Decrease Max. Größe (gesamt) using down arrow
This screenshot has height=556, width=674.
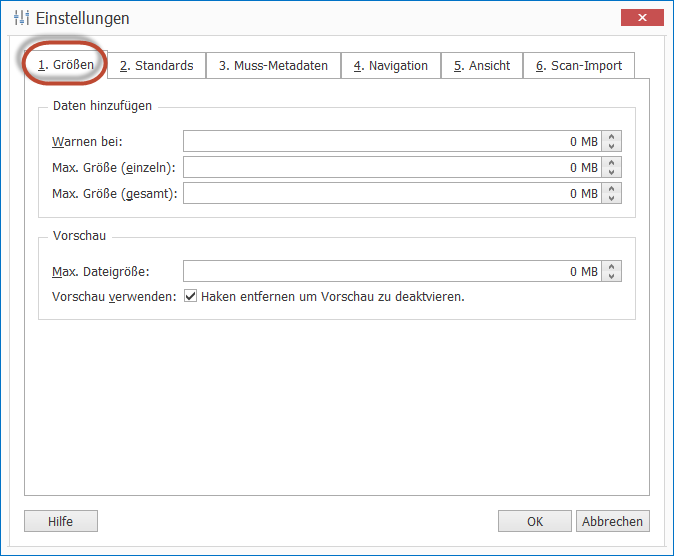613,198
